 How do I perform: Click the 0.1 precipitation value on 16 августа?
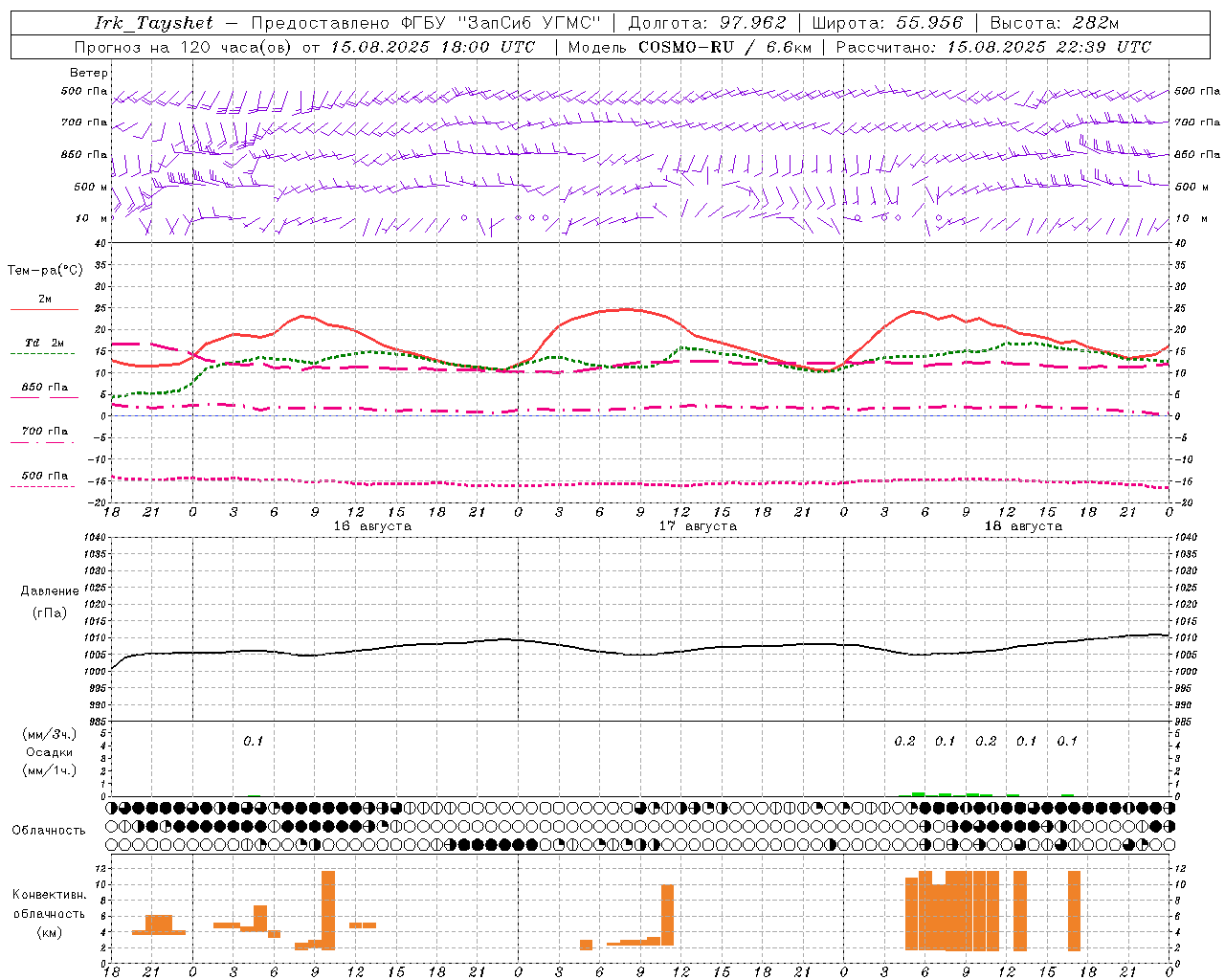253,741
